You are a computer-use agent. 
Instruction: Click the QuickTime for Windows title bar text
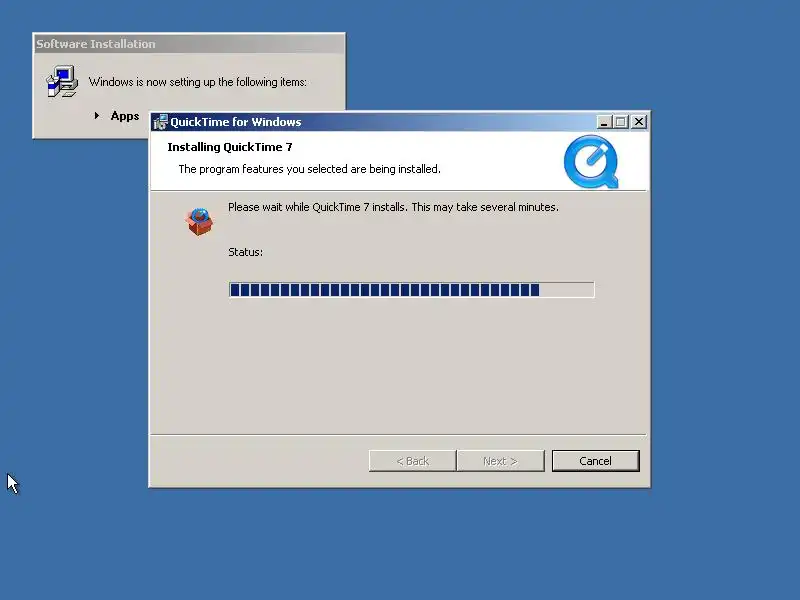[x=236, y=122]
